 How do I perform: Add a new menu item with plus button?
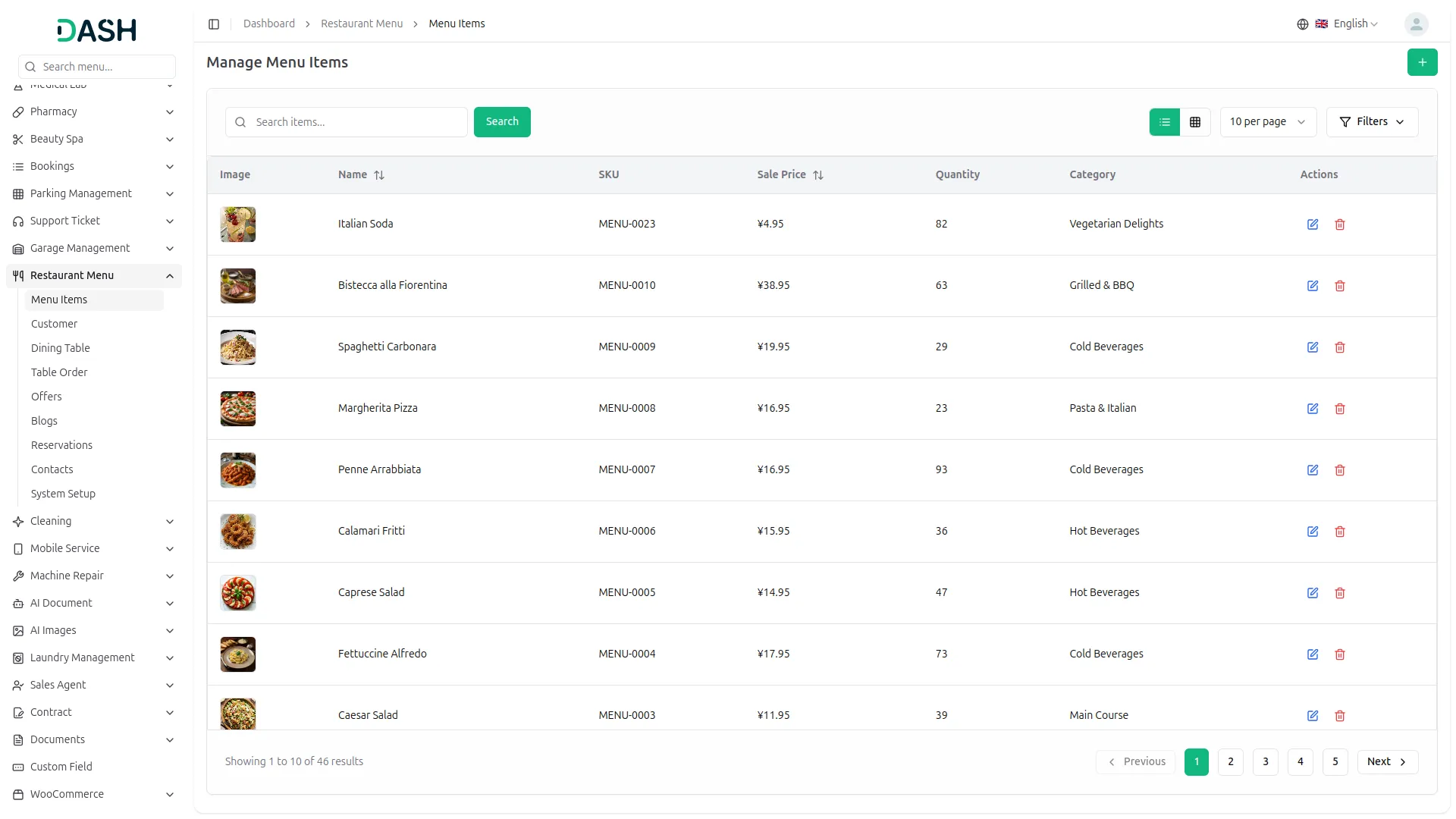pyautogui.click(x=1422, y=62)
